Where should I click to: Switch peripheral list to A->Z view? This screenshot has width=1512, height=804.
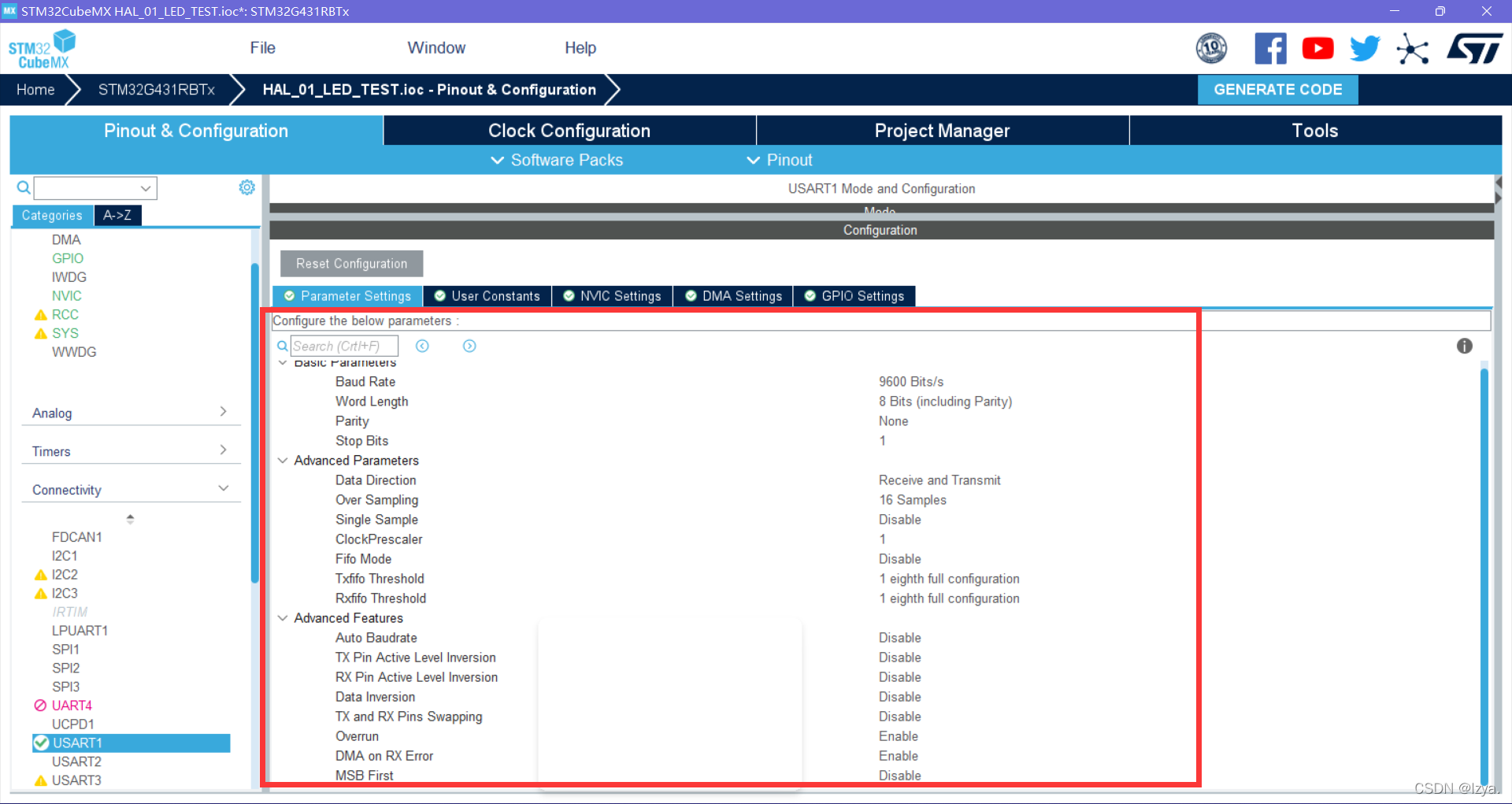click(117, 215)
